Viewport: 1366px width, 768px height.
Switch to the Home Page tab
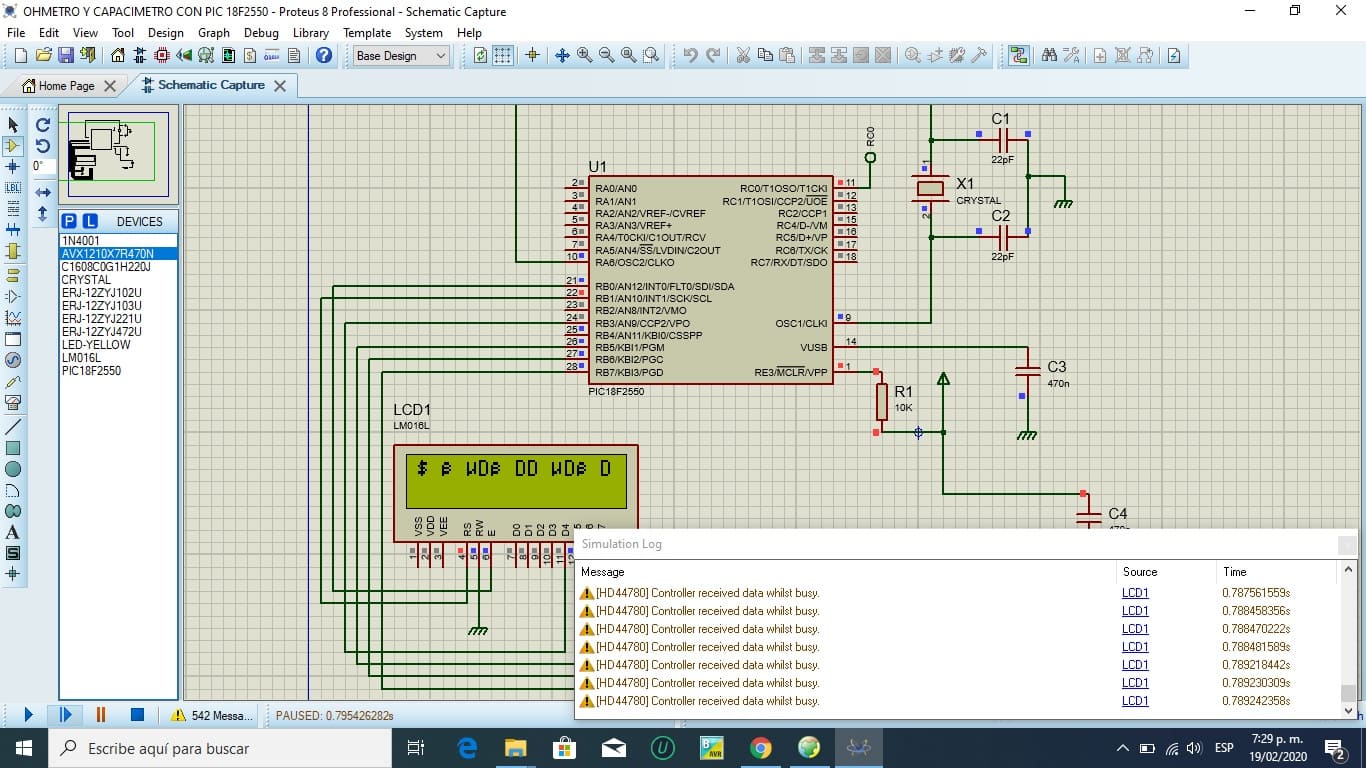point(59,86)
